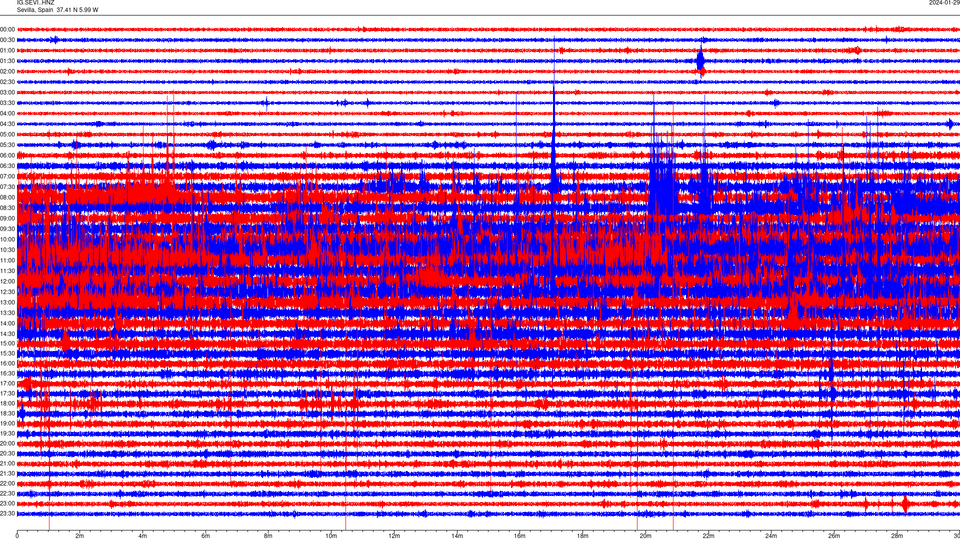Select the 18:00 time row label
This screenshot has width=960, height=540.
pyautogui.click(x=7, y=403)
